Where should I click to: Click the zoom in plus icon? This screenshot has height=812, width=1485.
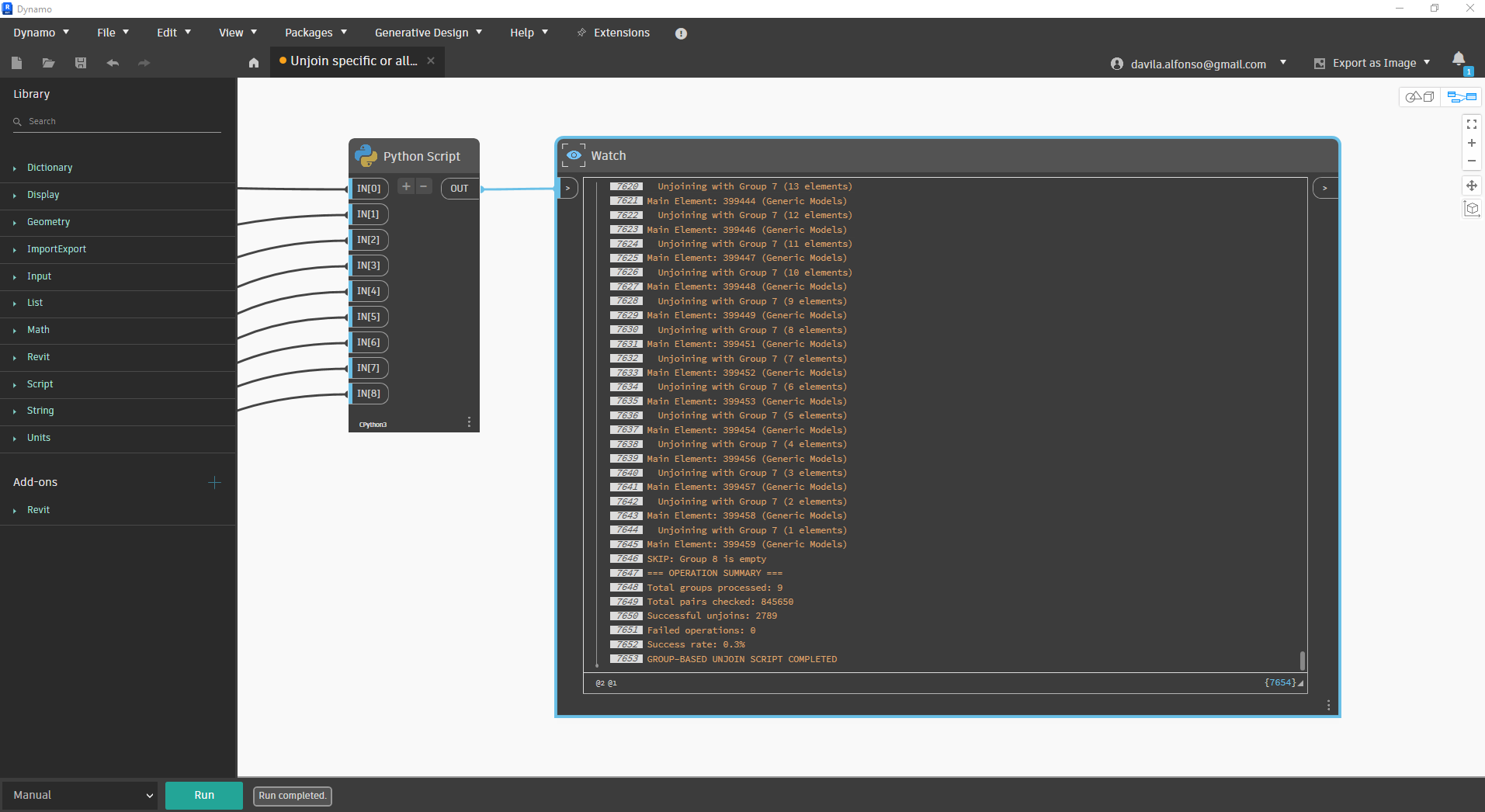[1472, 143]
